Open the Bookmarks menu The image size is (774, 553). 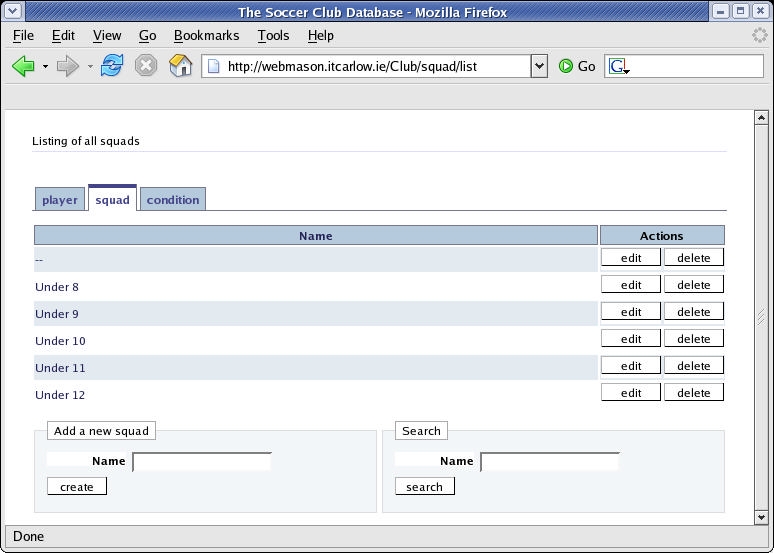[206, 35]
